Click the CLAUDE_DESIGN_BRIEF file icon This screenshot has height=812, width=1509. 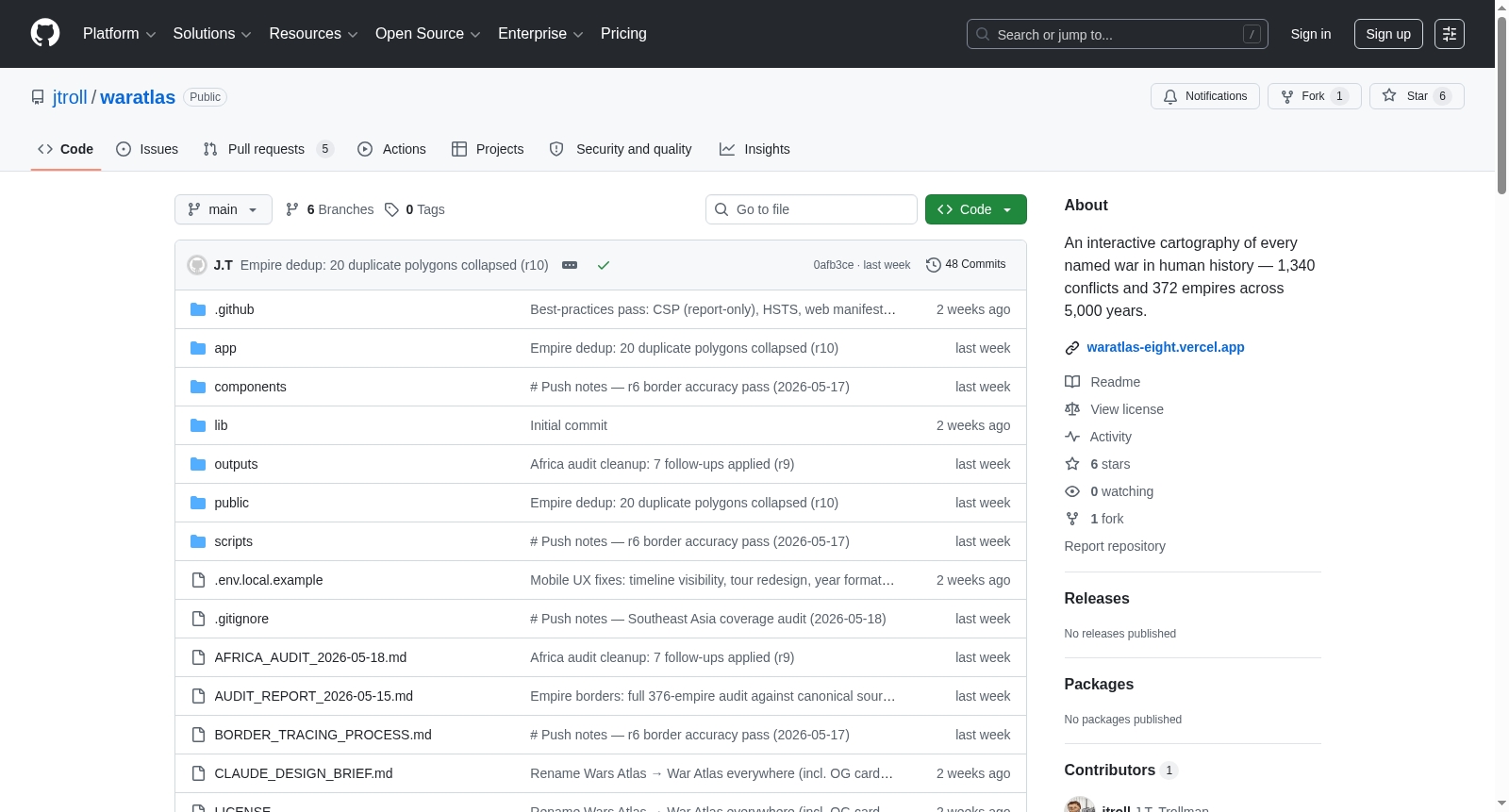point(198,773)
